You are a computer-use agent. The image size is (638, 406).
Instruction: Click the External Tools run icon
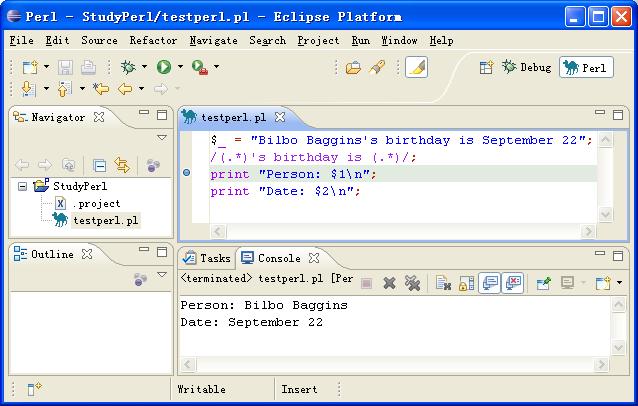tap(199, 67)
